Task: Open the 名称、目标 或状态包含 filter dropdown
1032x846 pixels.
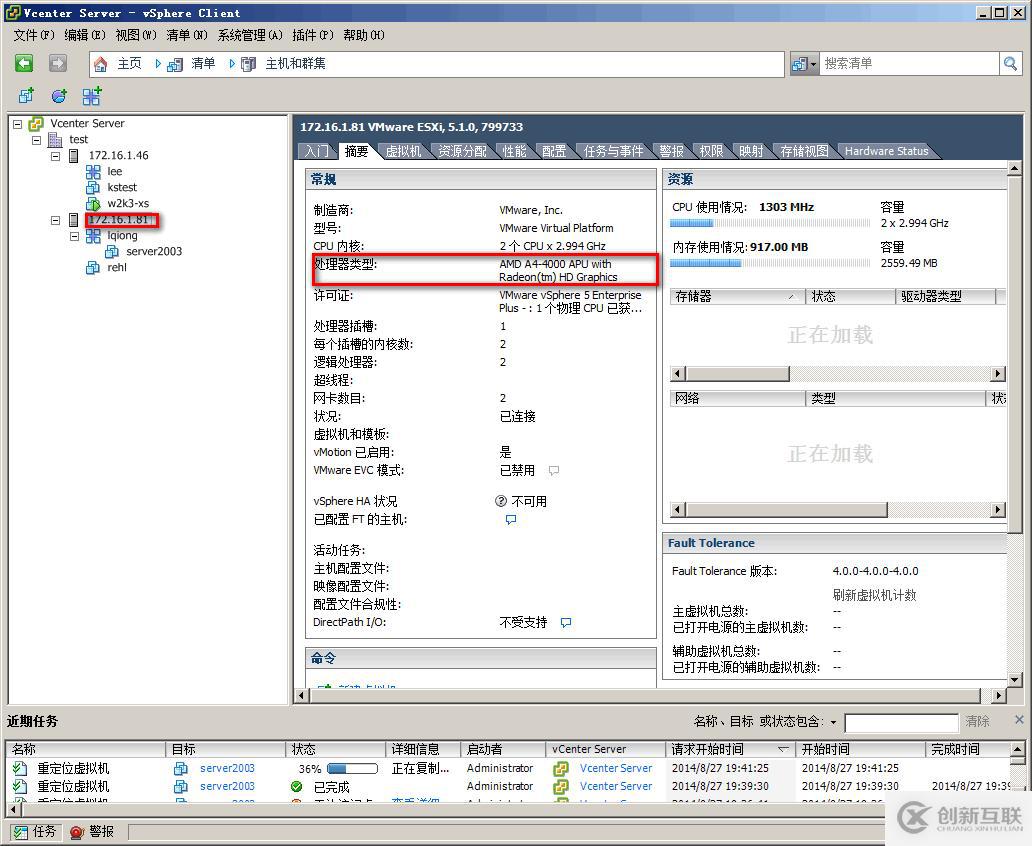Action: tap(833, 722)
